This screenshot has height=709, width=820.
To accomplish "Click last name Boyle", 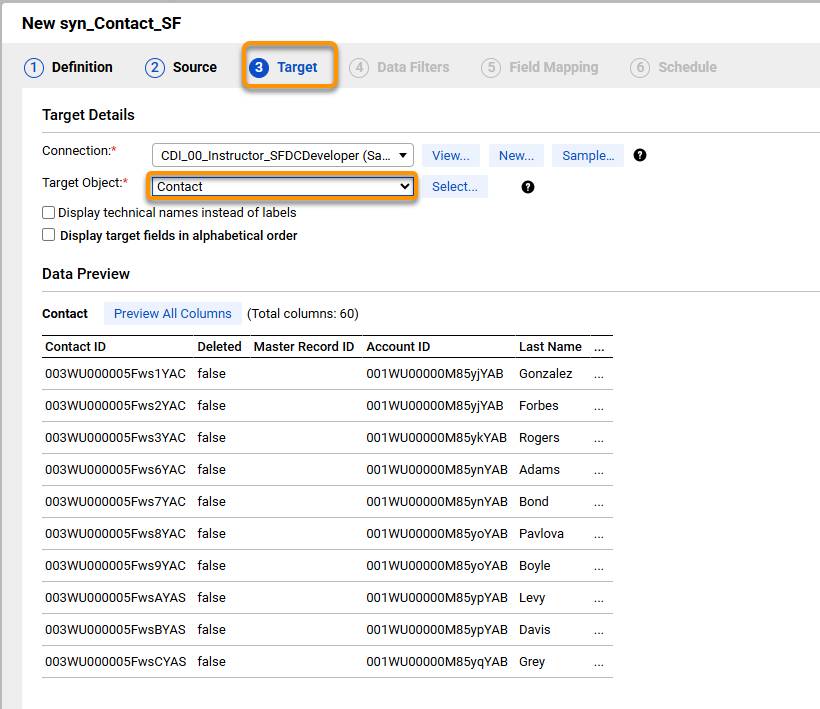I will (534, 566).
